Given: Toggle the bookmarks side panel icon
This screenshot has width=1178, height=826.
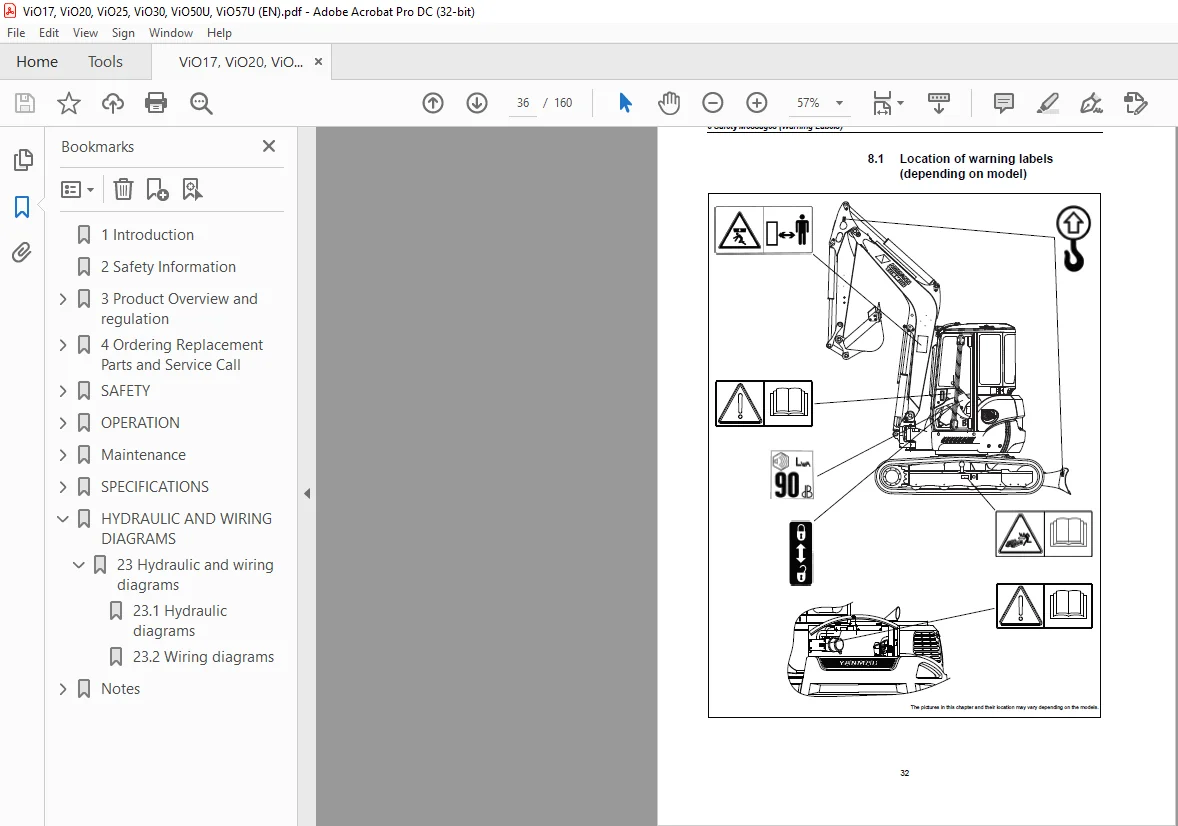Looking at the screenshot, I should click(22, 207).
